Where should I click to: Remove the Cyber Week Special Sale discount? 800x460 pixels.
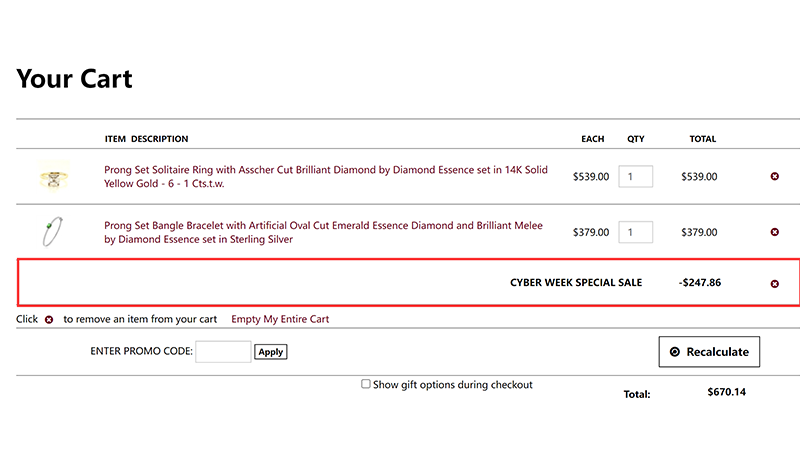tap(775, 284)
